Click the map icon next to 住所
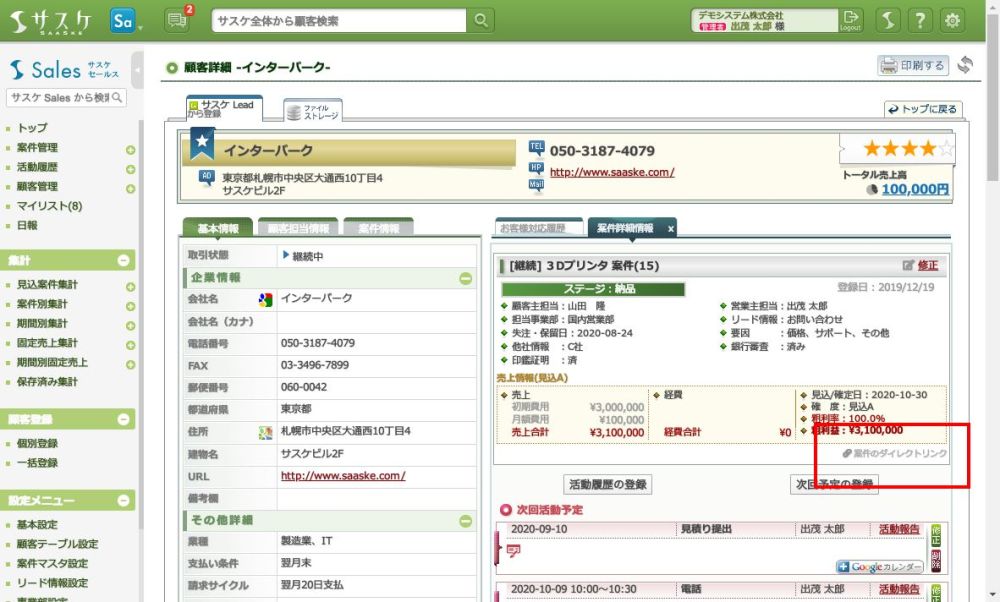Screen dimensions: 1000x602 point(265,432)
